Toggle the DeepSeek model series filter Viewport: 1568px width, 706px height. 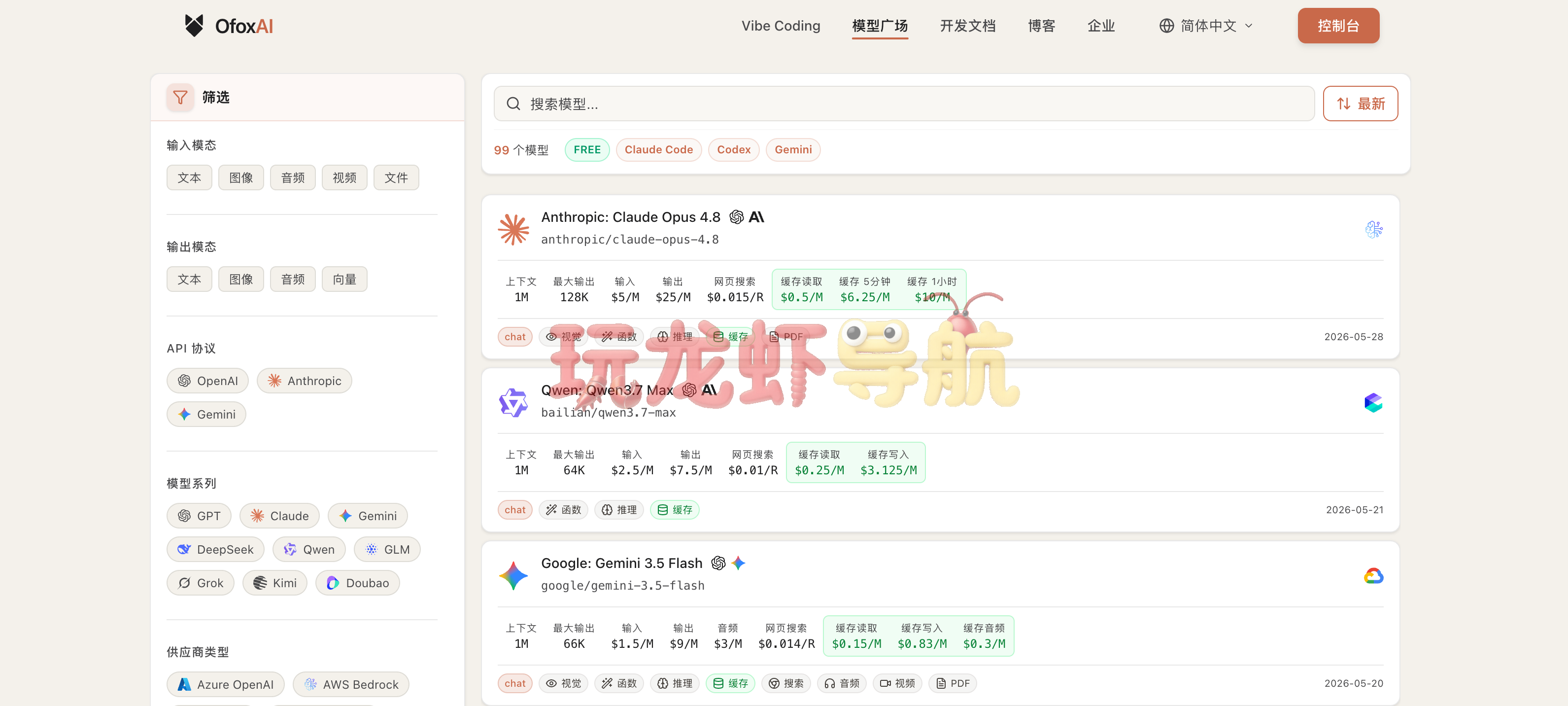[215, 549]
